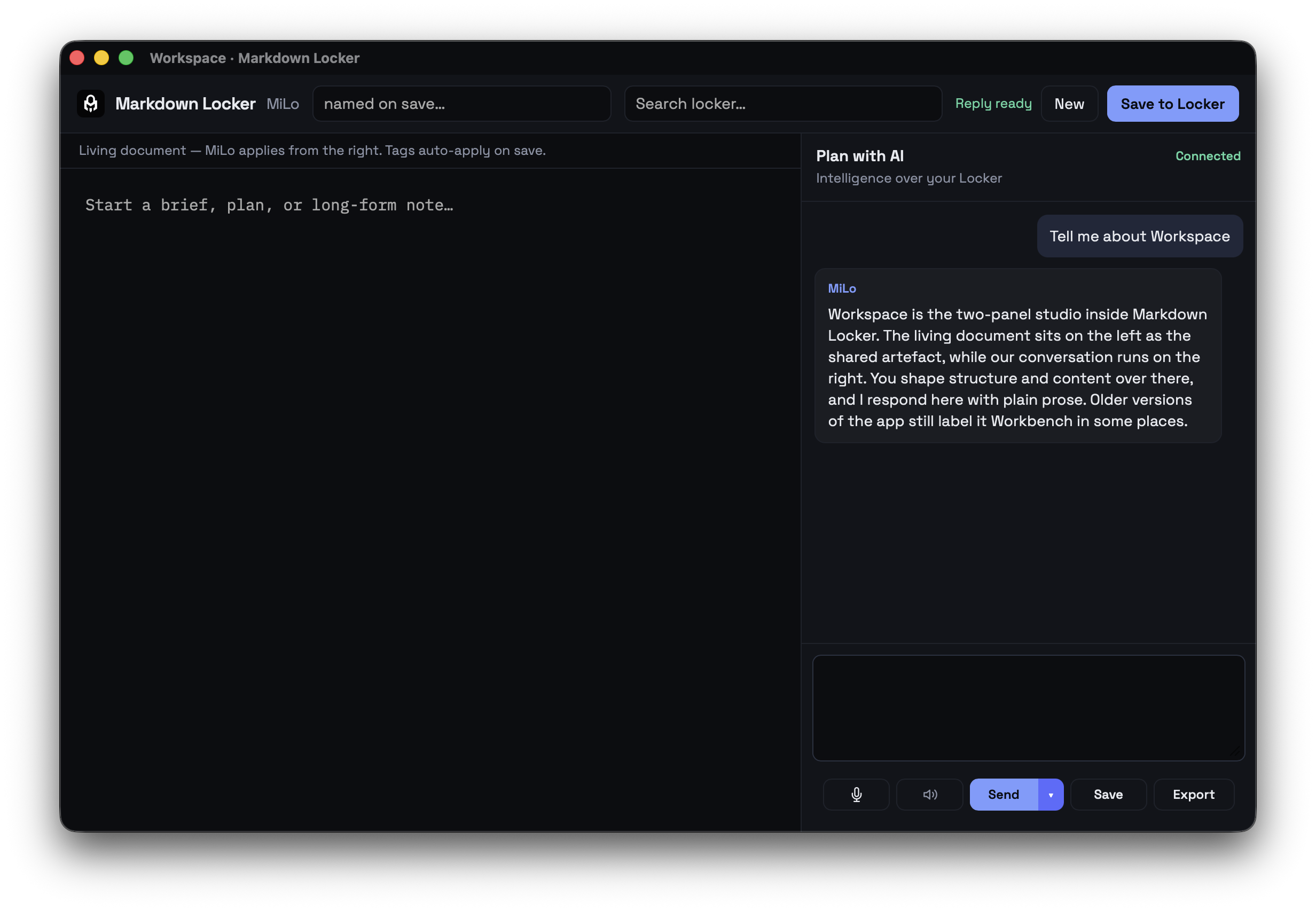Toggle read-aloud with the speaker icon

[x=929, y=795]
